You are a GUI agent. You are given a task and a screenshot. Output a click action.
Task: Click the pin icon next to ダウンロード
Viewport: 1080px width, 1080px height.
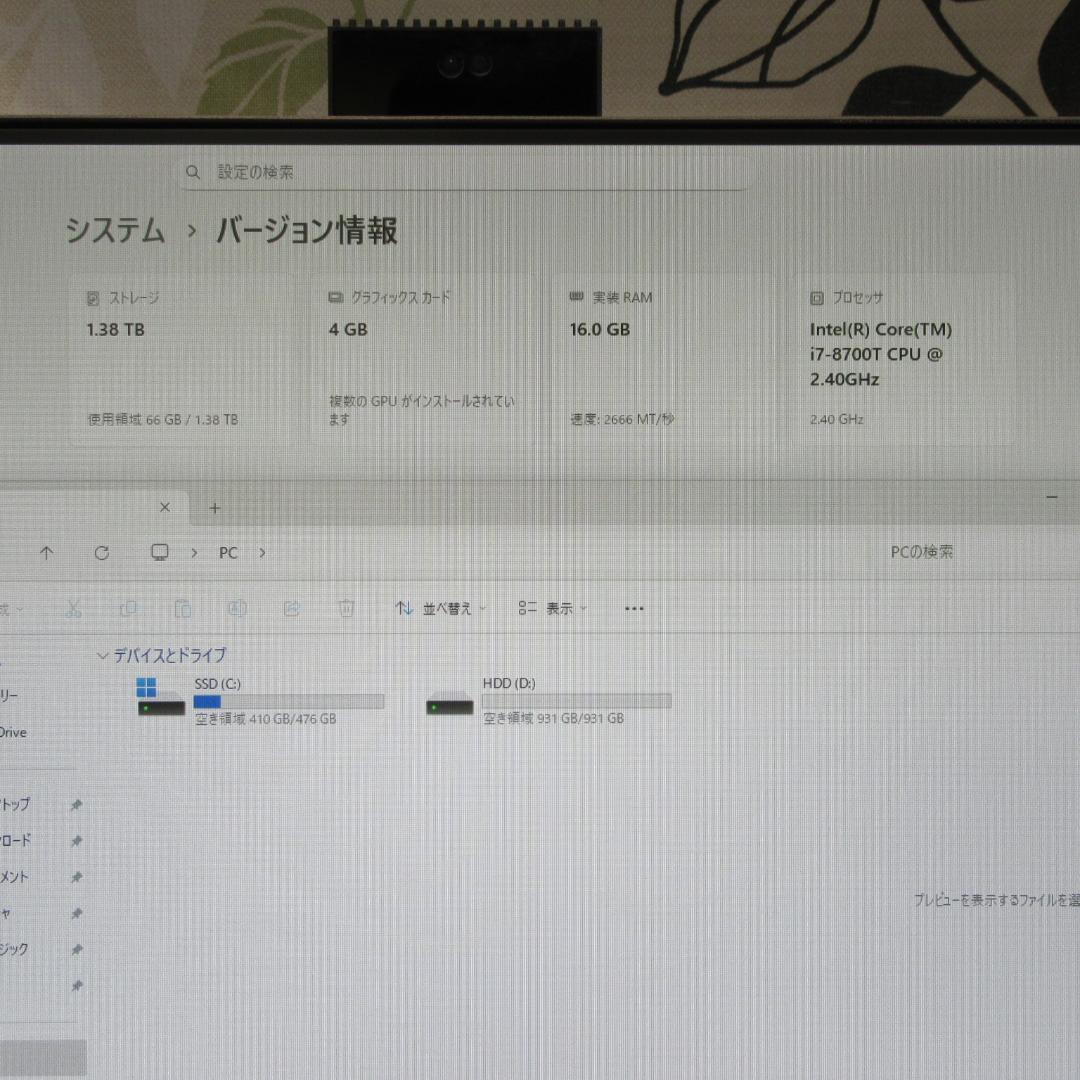coord(77,841)
